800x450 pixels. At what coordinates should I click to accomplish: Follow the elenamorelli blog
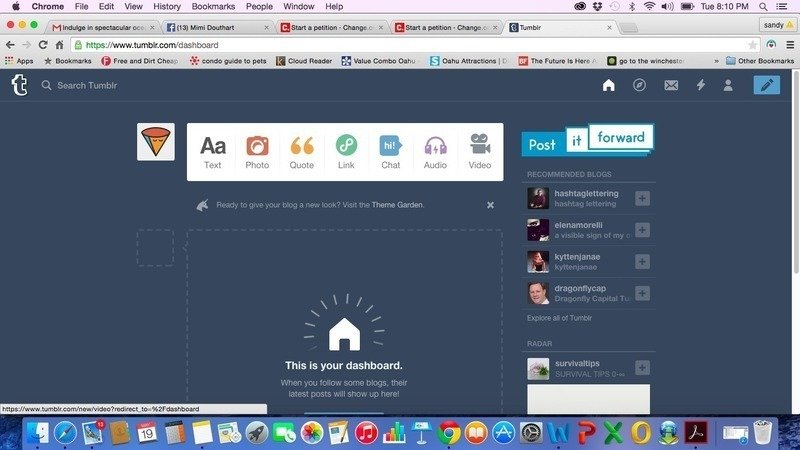tap(642, 230)
